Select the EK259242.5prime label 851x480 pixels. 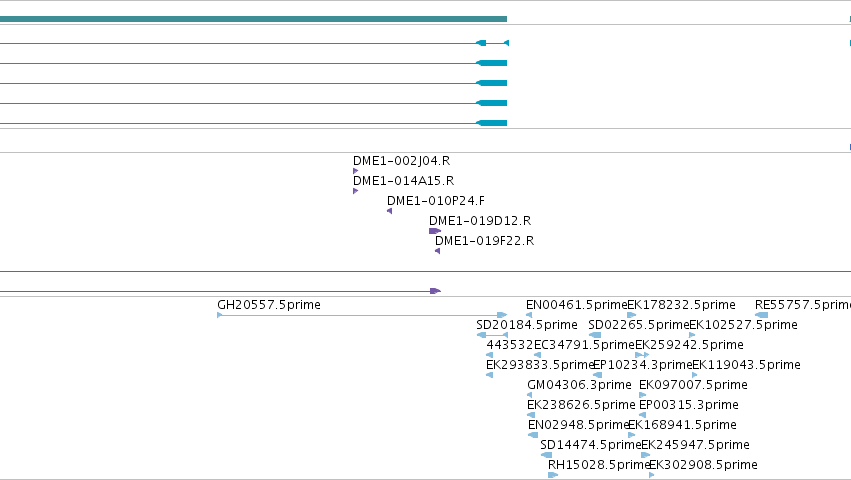[689, 345]
